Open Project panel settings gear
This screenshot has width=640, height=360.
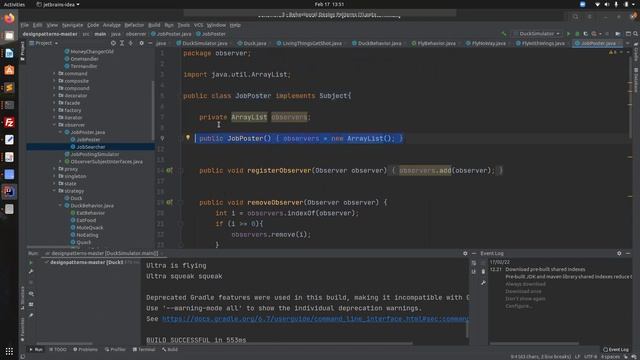pos(141,43)
